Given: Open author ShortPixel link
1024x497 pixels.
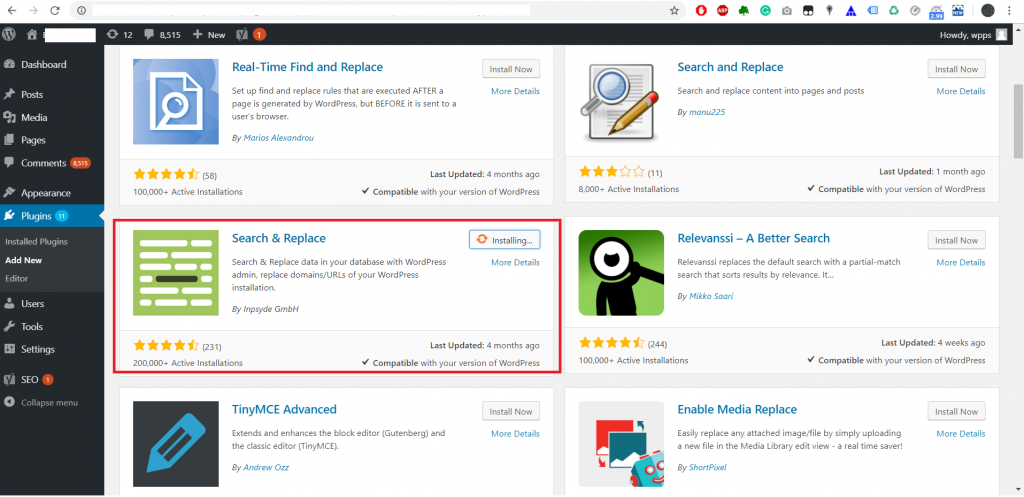Looking at the screenshot, I should pyautogui.click(x=707, y=468).
